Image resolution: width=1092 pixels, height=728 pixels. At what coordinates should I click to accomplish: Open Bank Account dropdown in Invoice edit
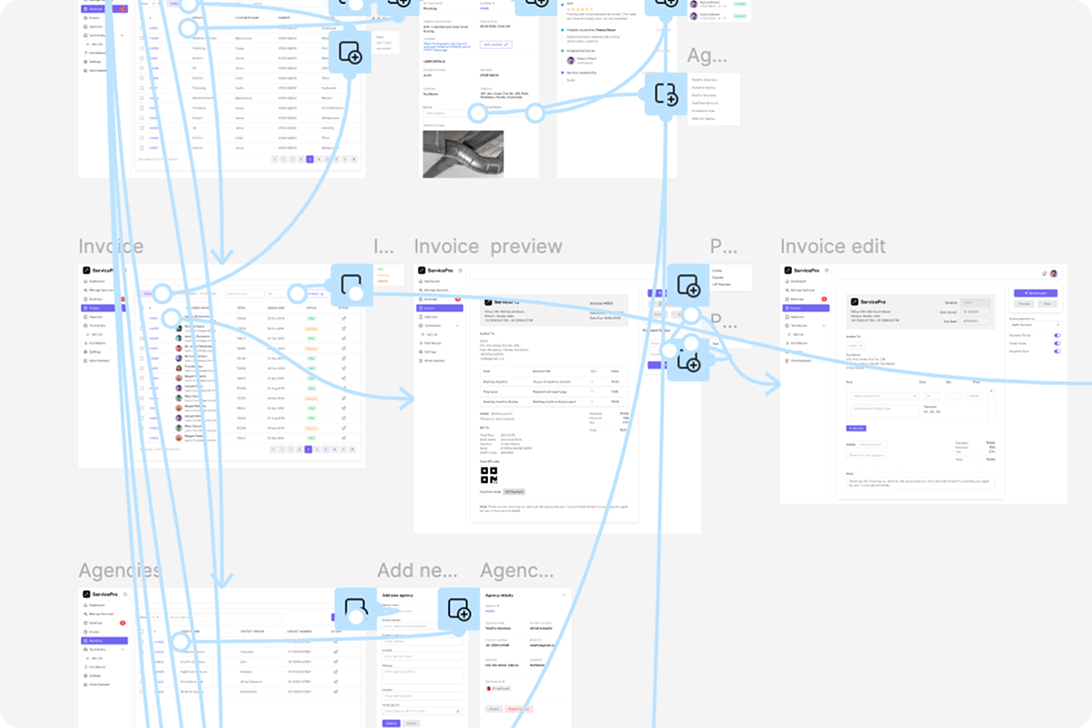1034,324
